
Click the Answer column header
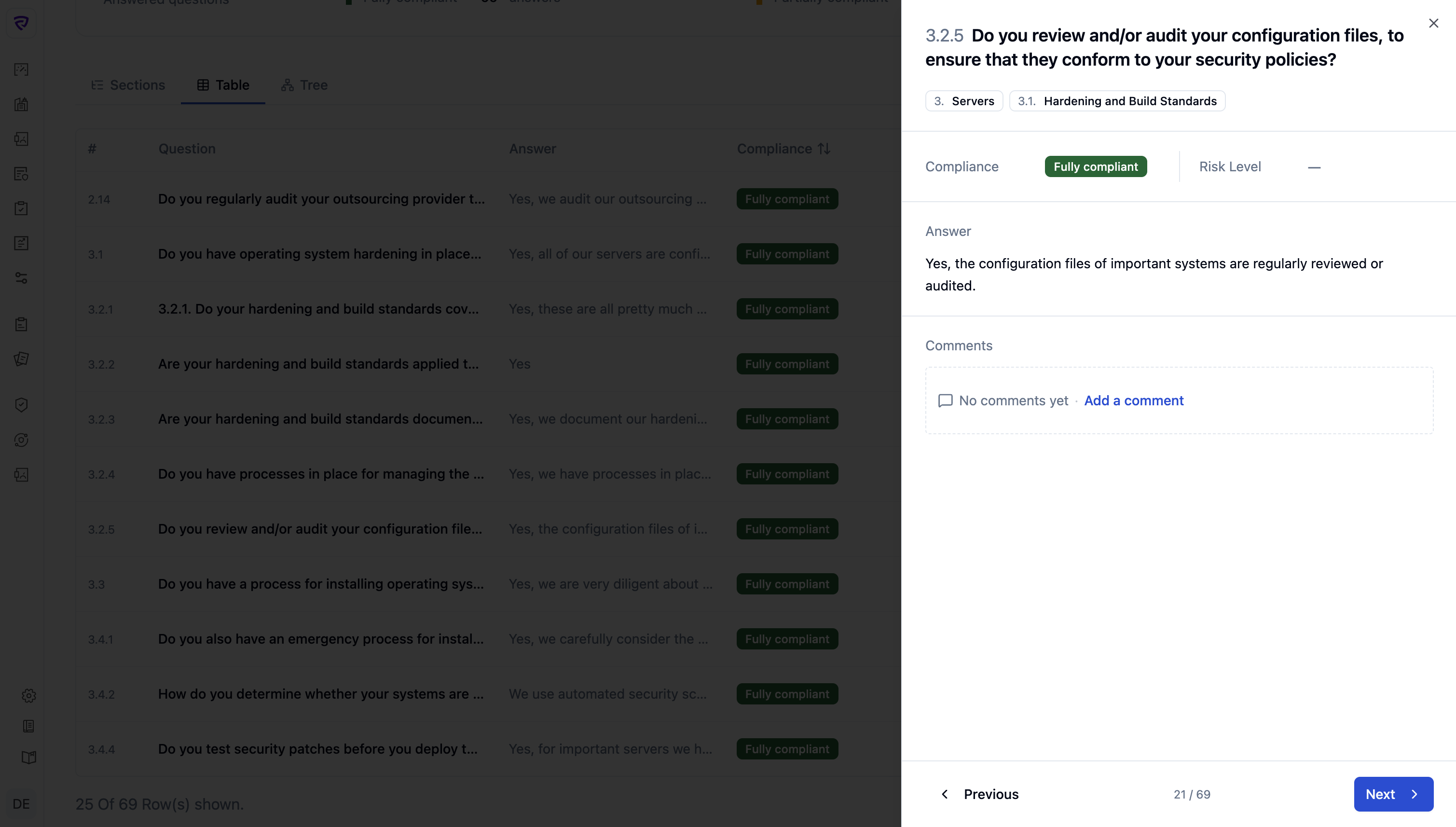[x=532, y=149]
